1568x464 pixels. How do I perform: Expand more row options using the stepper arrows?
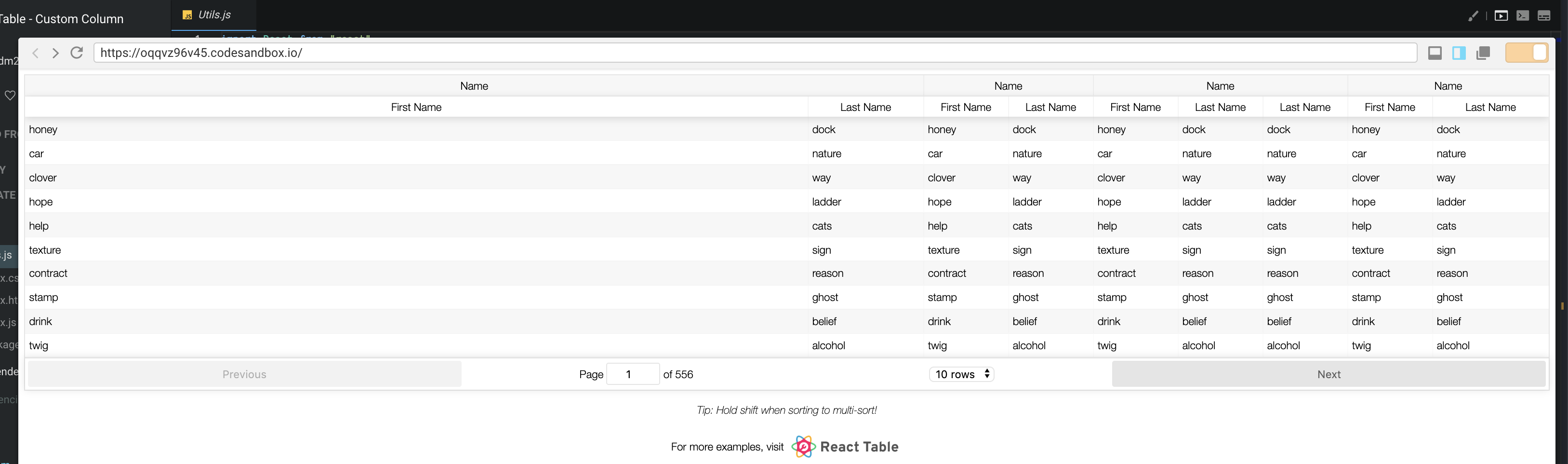(x=987, y=374)
